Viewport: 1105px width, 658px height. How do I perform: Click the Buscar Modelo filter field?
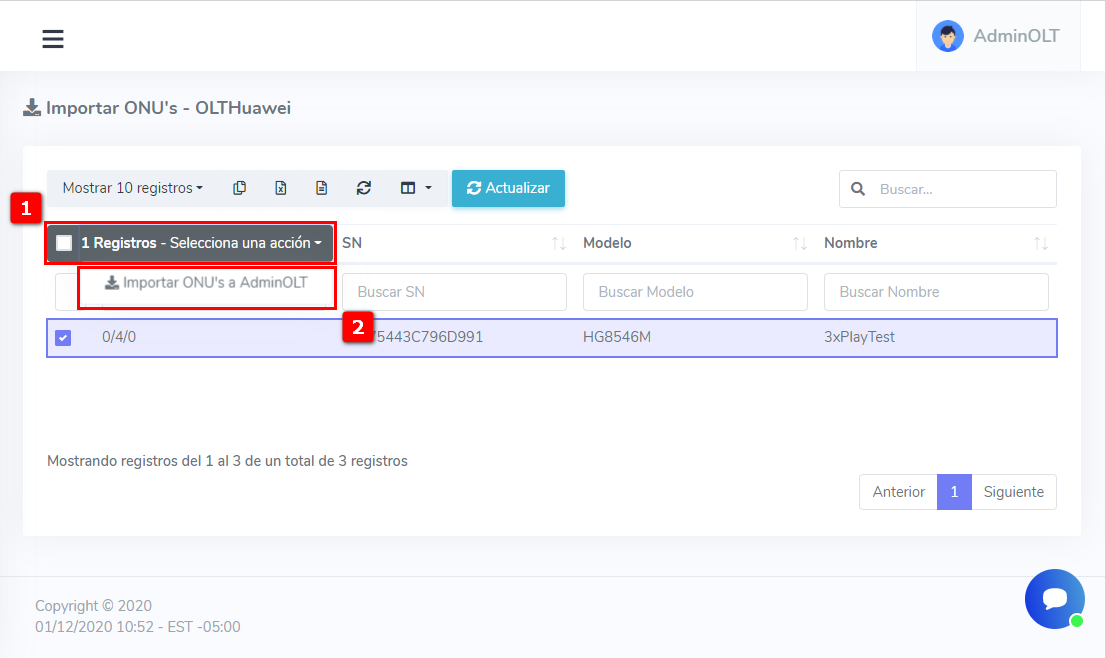[x=695, y=292]
